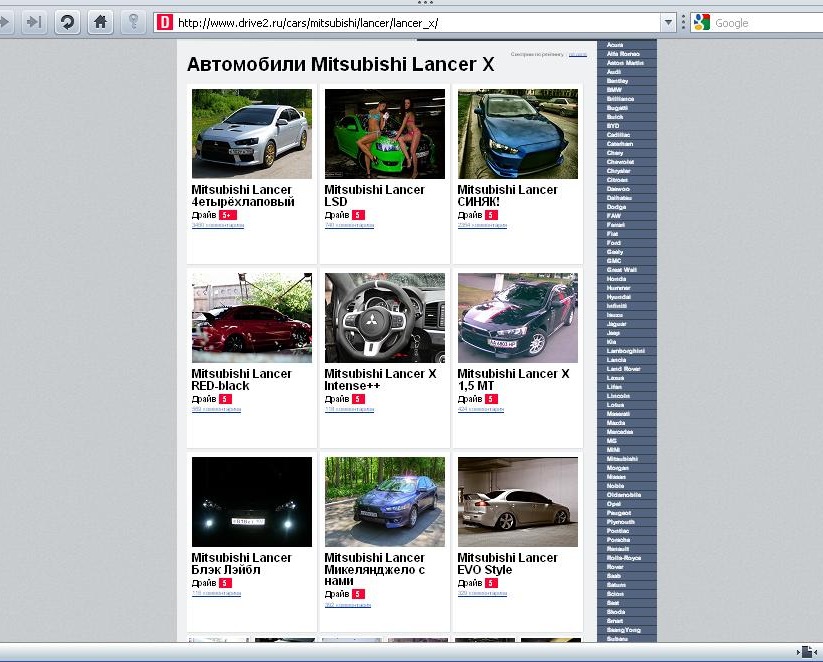Select SsangYong in the brand sidebar
The width and height of the screenshot is (823, 662).
click(x=624, y=629)
